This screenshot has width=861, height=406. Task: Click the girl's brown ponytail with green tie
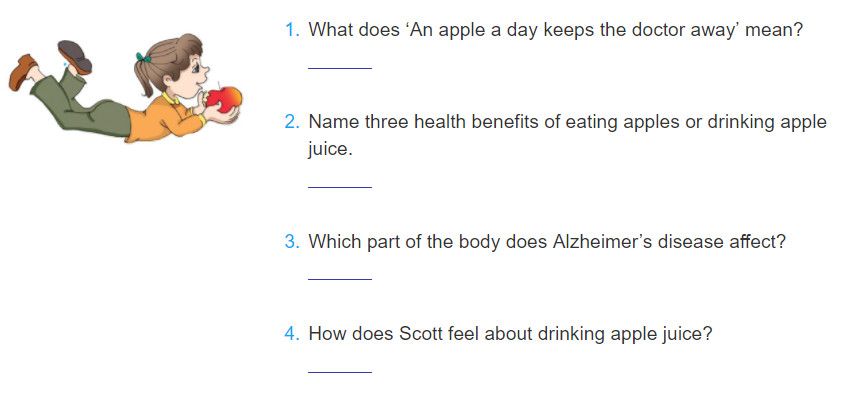[145, 74]
